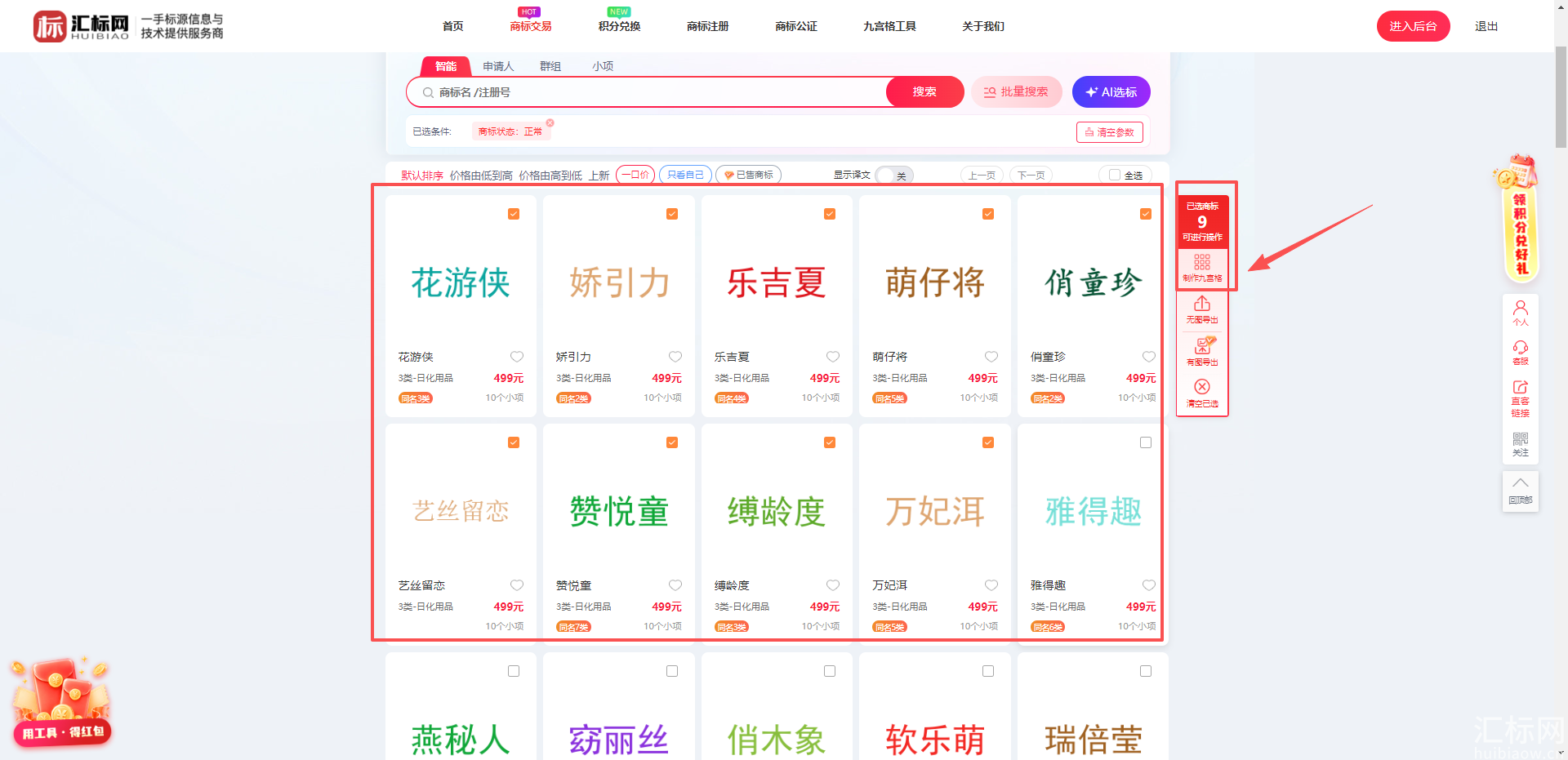
Task: Open the 领积分兑好礼 banner
Action: tap(1519, 218)
